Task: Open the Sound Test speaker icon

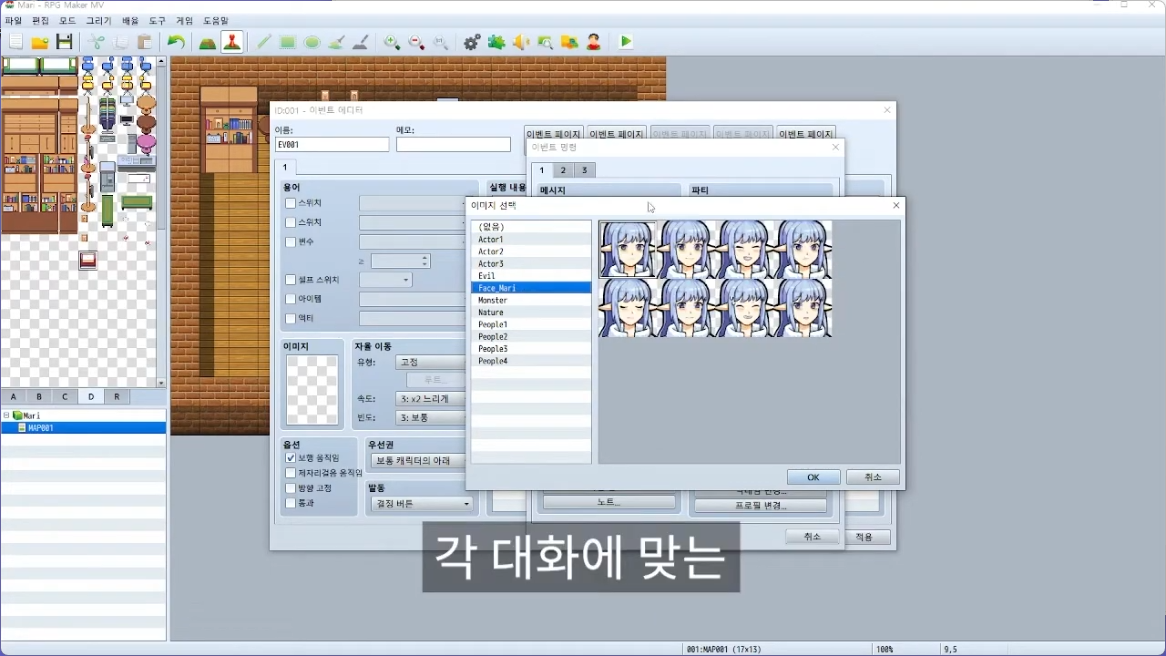Action: (x=521, y=42)
